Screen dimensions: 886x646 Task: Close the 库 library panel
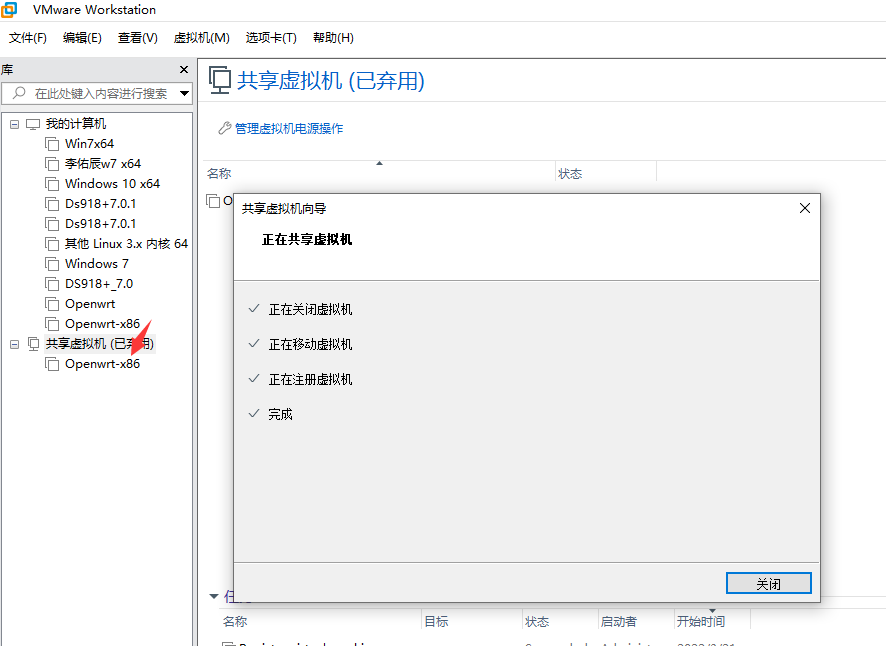coord(184,70)
